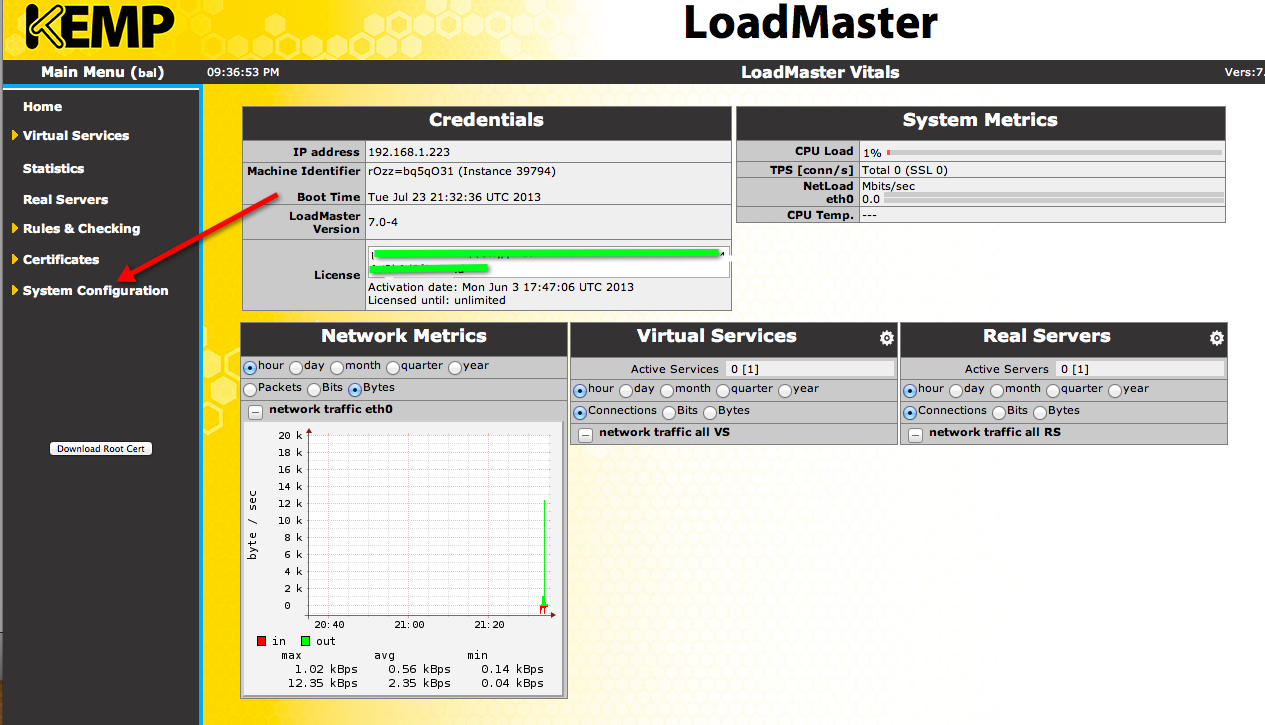Screen dimensions: 1265x725
Task: Collapse the network traffic eth0 graph
Action: pos(256,411)
